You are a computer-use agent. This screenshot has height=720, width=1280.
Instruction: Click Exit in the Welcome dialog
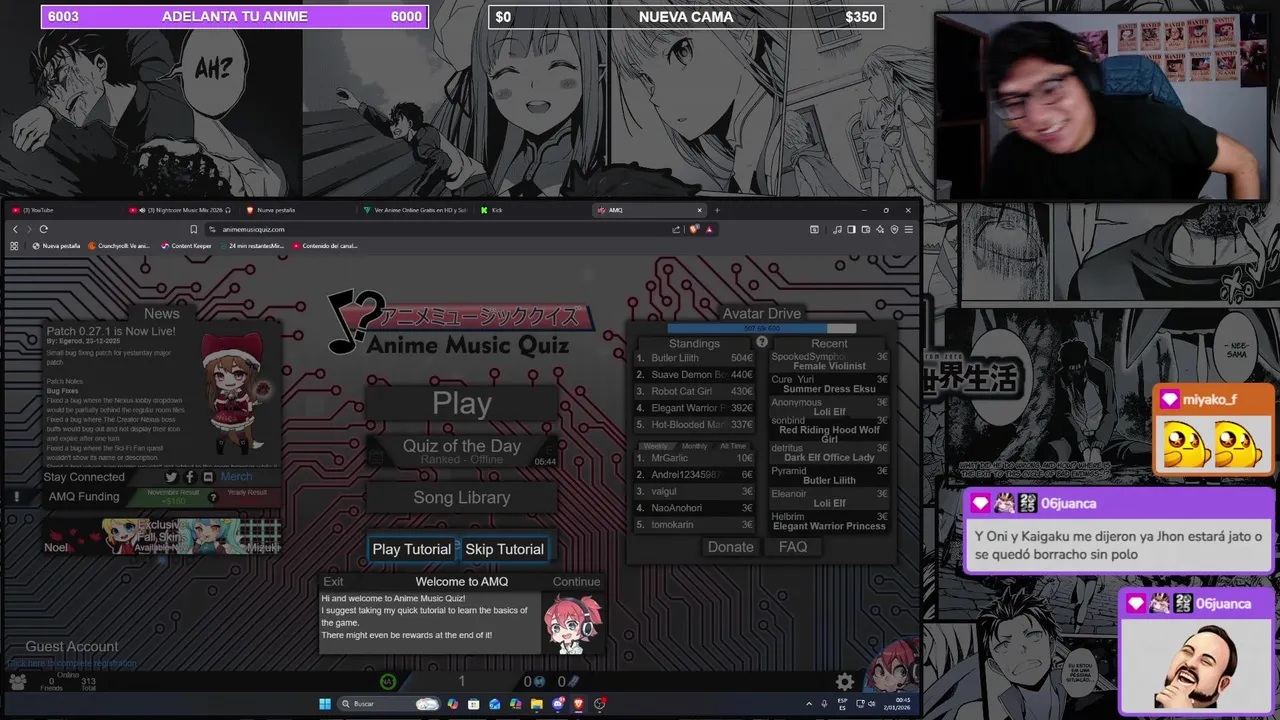click(x=333, y=581)
